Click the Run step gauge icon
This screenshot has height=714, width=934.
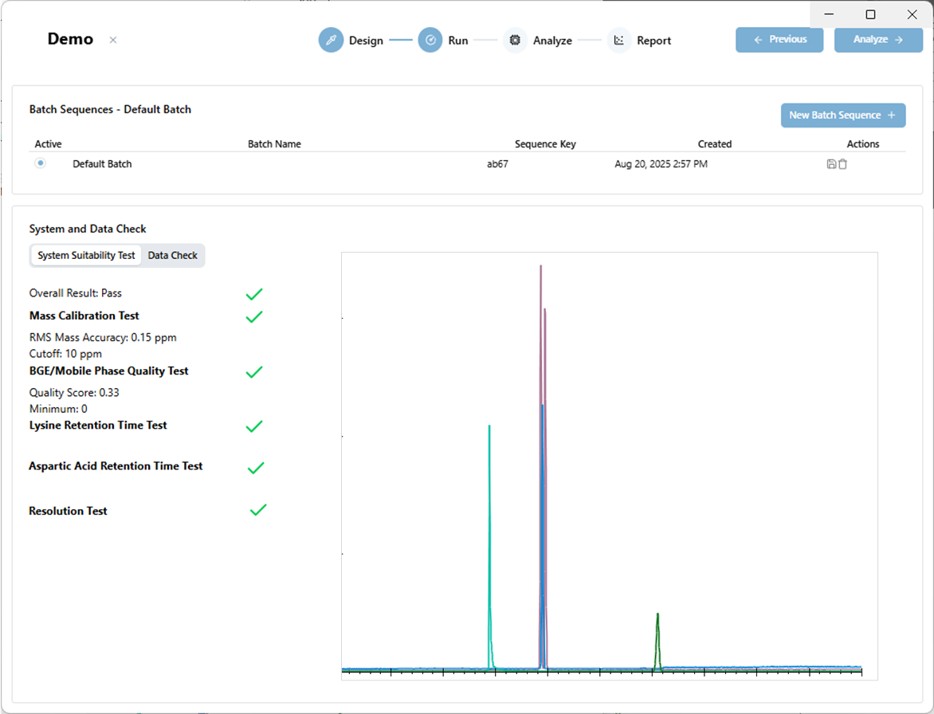430,40
